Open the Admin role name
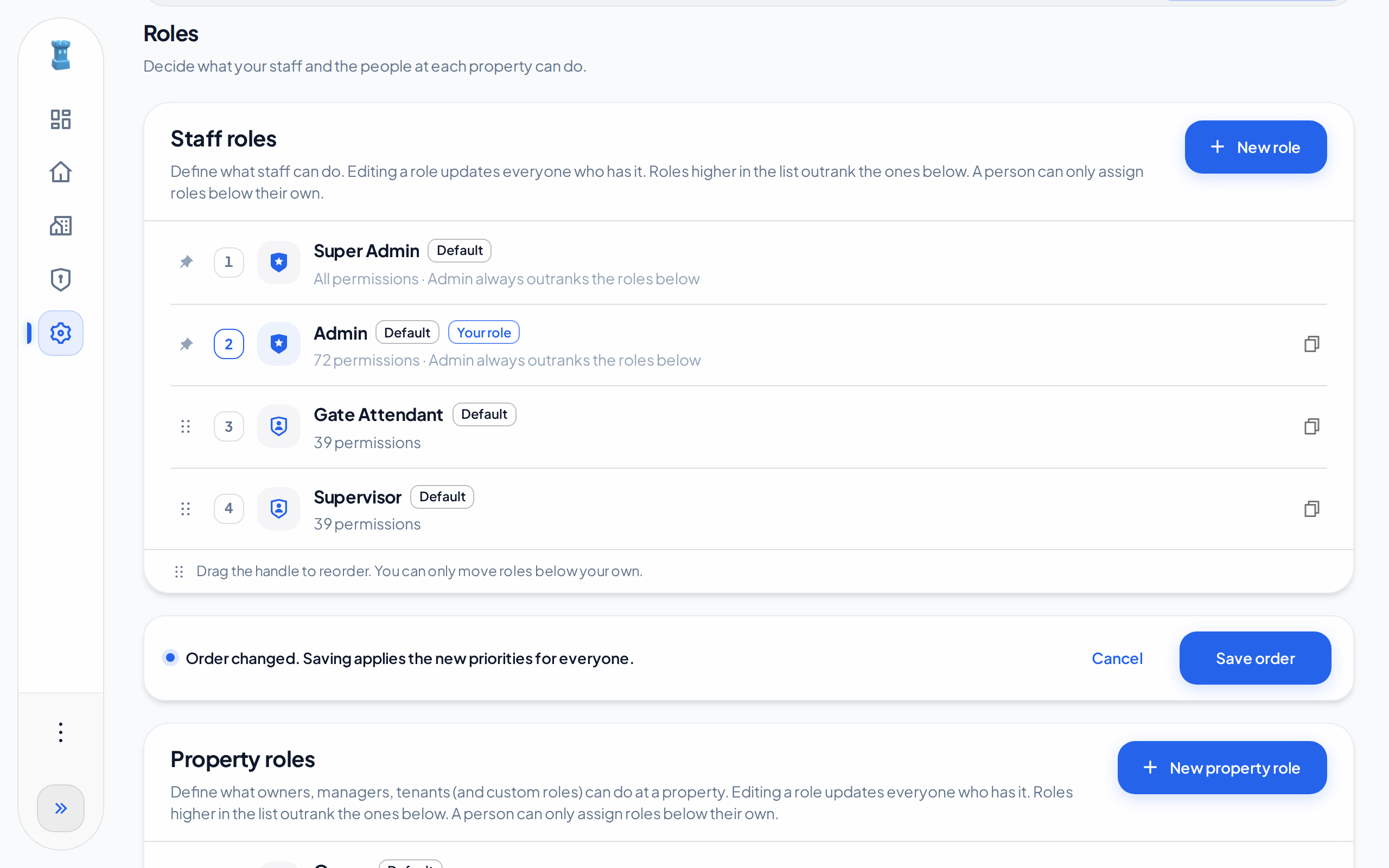Viewport: 1389px width, 868px height. [x=340, y=333]
